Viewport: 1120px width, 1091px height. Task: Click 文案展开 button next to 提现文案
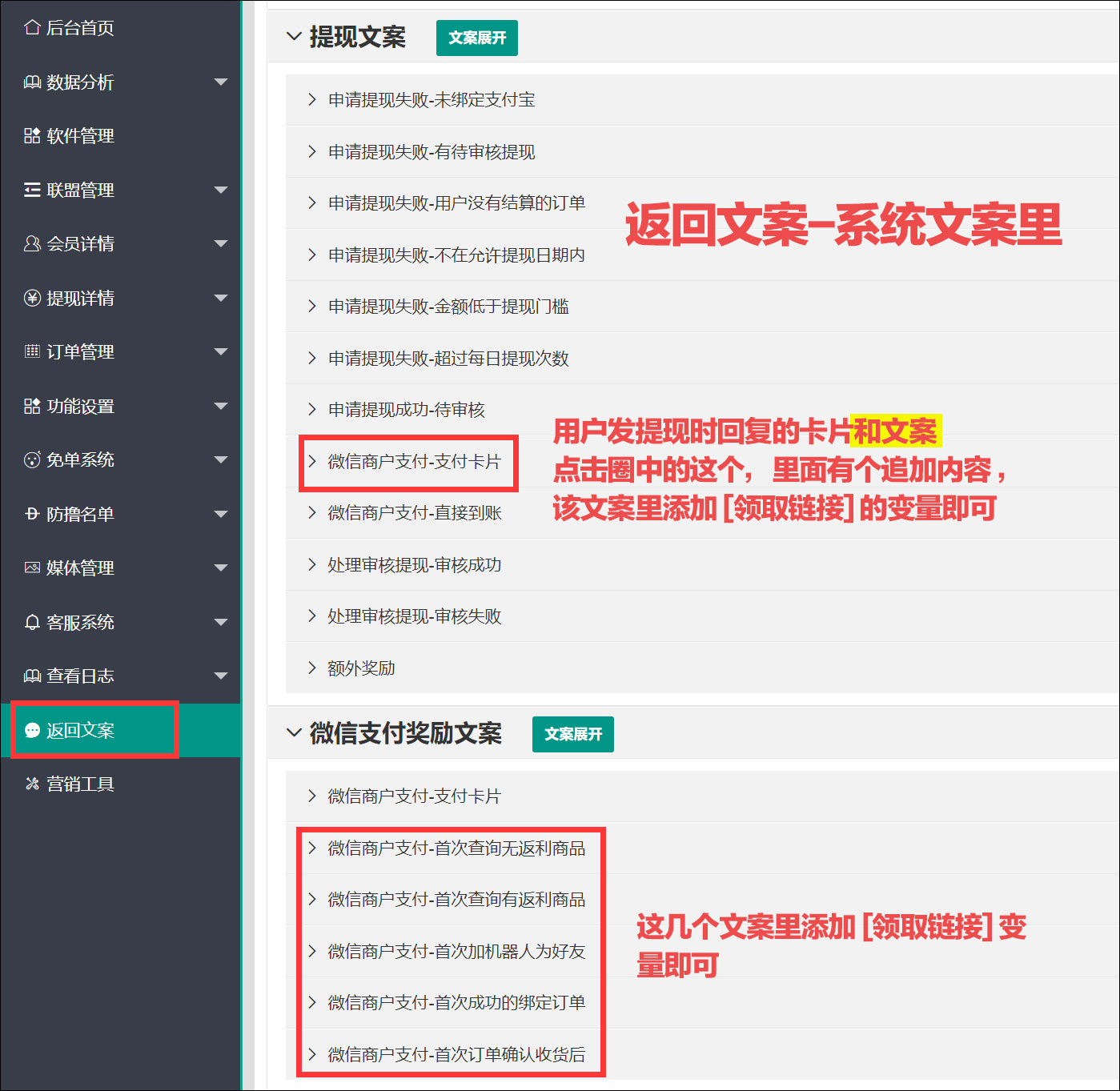tap(477, 38)
